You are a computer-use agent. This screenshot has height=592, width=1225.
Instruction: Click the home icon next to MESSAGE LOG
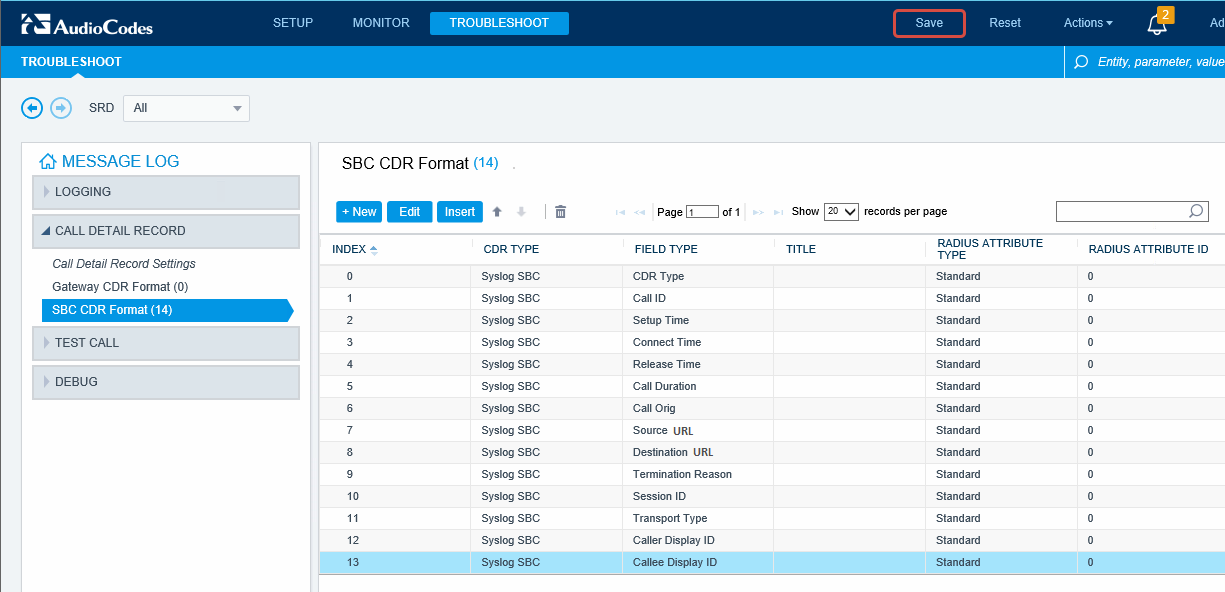[47, 160]
